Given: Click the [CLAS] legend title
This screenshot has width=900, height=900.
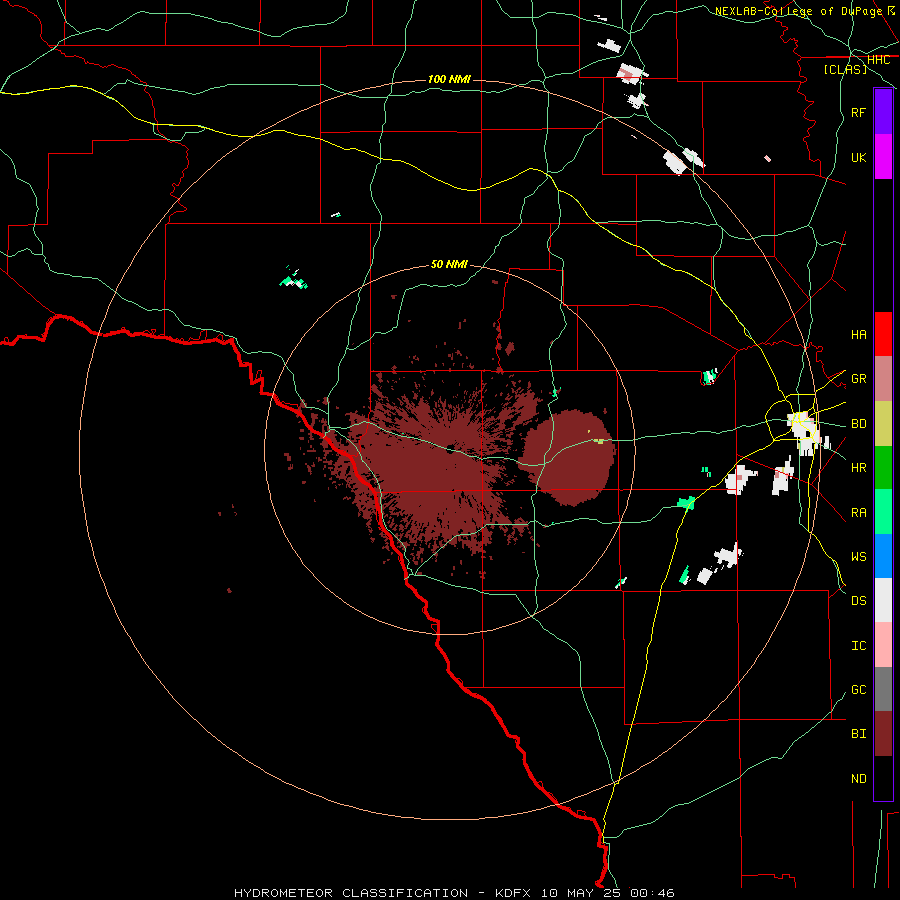Looking at the screenshot, I should coord(845,70).
